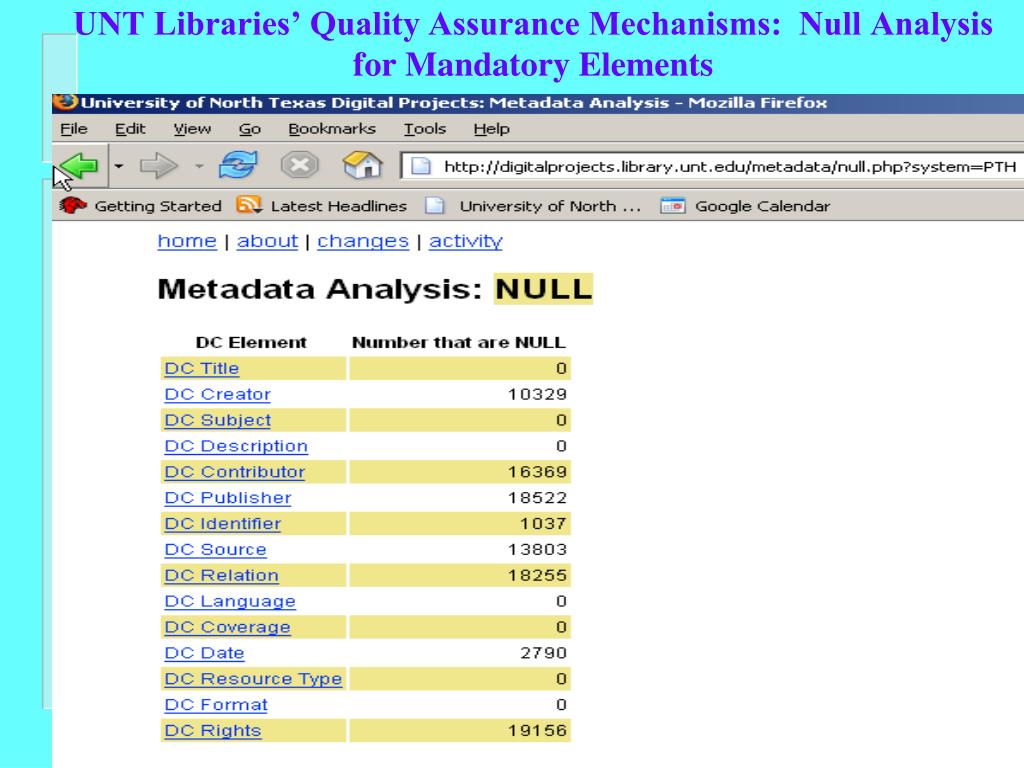Focus the URL address field
Image resolution: width=1024 pixels, height=768 pixels.
(x=712, y=167)
